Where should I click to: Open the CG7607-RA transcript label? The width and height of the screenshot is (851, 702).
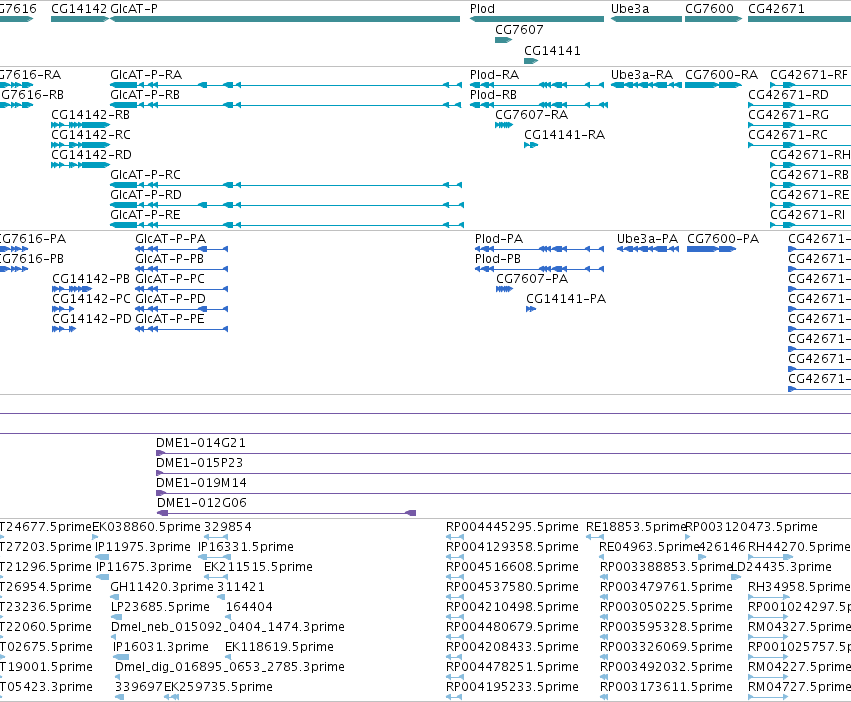point(531,115)
